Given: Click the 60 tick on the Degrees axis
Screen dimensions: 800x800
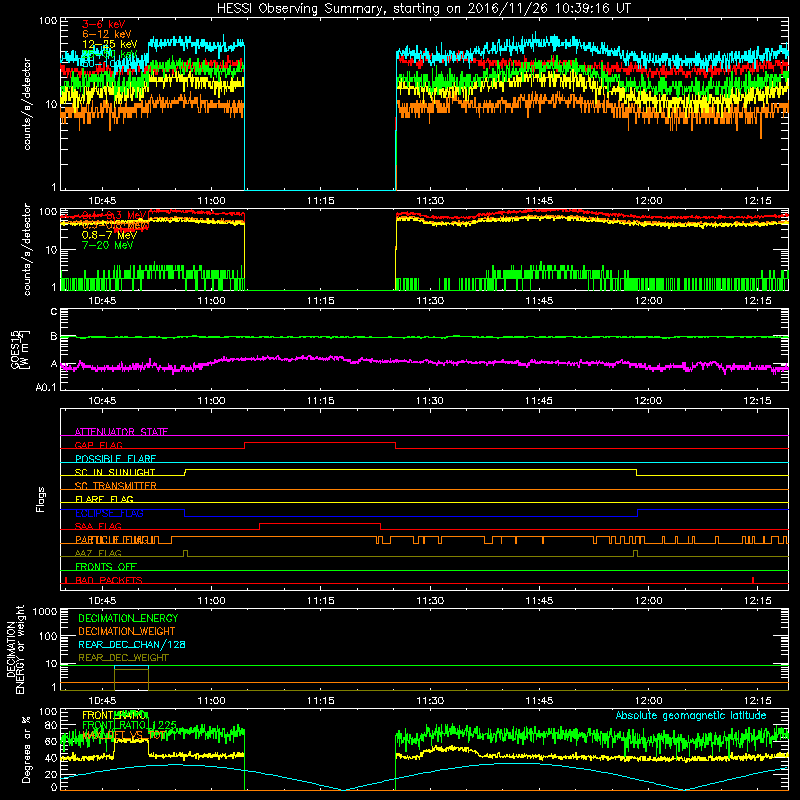Looking at the screenshot, I should point(51,742).
